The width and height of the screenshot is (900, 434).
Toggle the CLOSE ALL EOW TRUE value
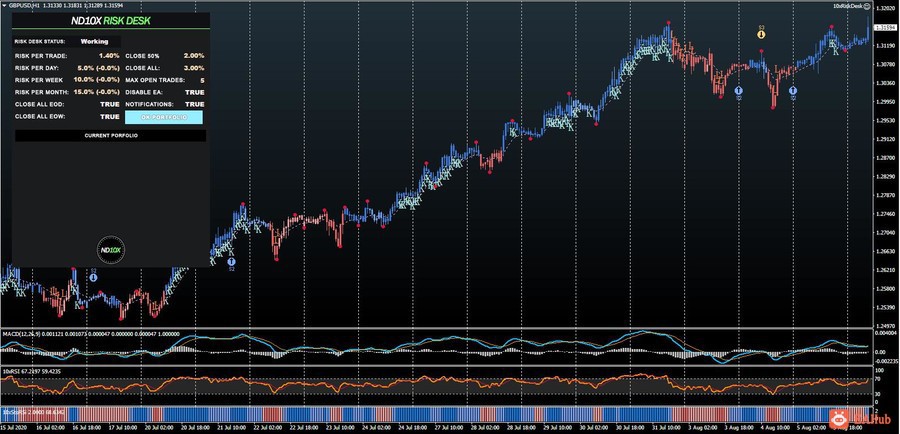[110, 117]
